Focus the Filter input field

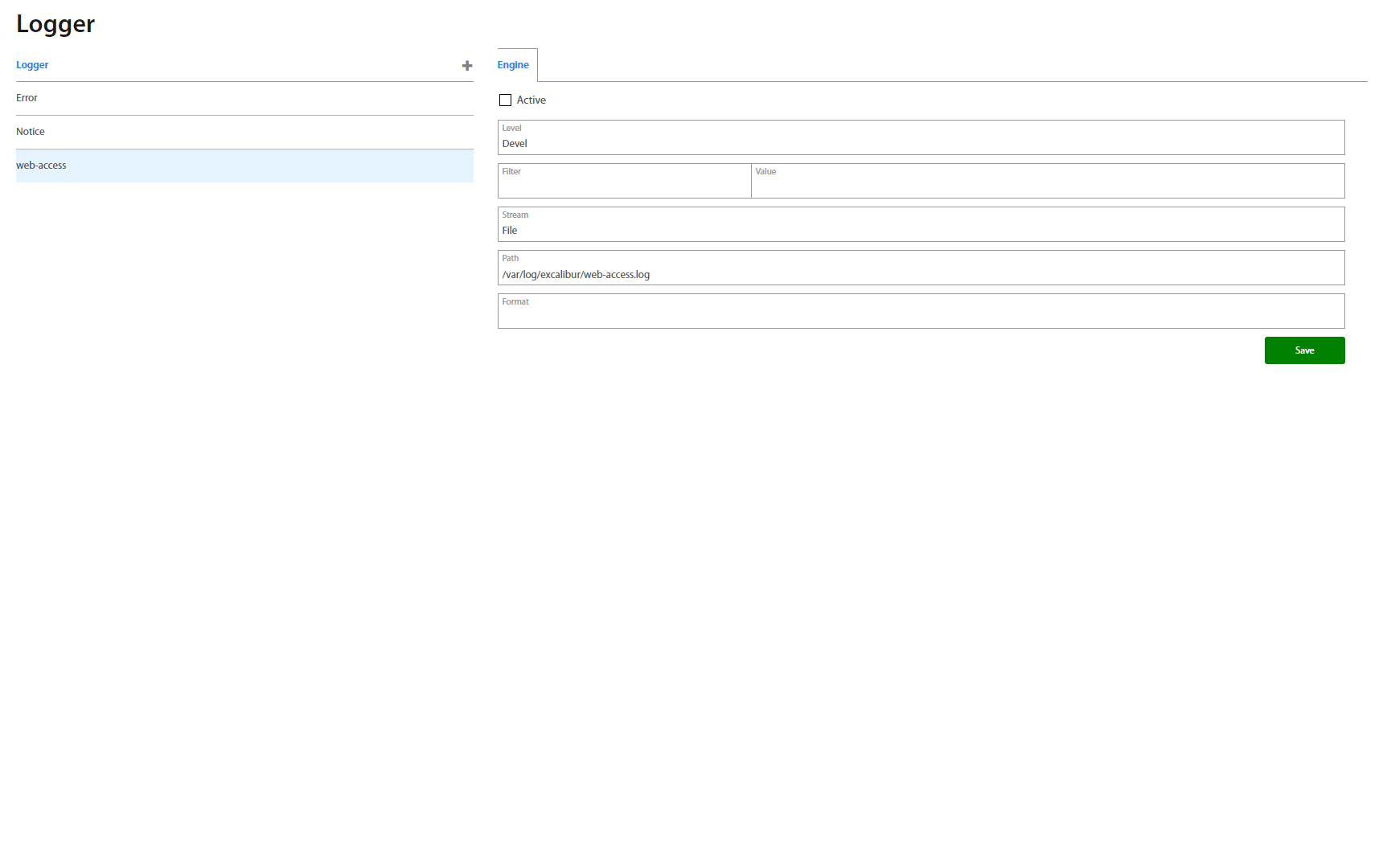coord(624,183)
